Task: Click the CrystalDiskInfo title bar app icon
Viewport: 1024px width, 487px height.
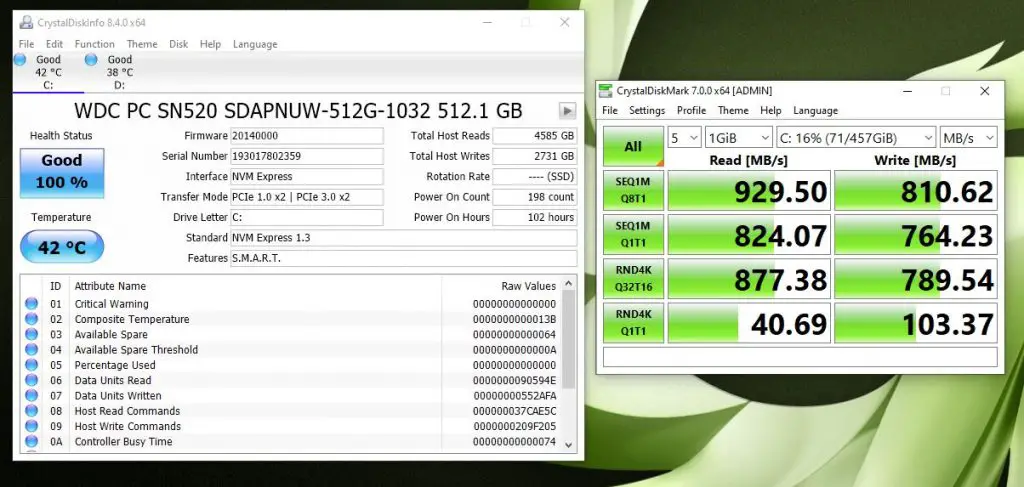Action: click(26, 22)
